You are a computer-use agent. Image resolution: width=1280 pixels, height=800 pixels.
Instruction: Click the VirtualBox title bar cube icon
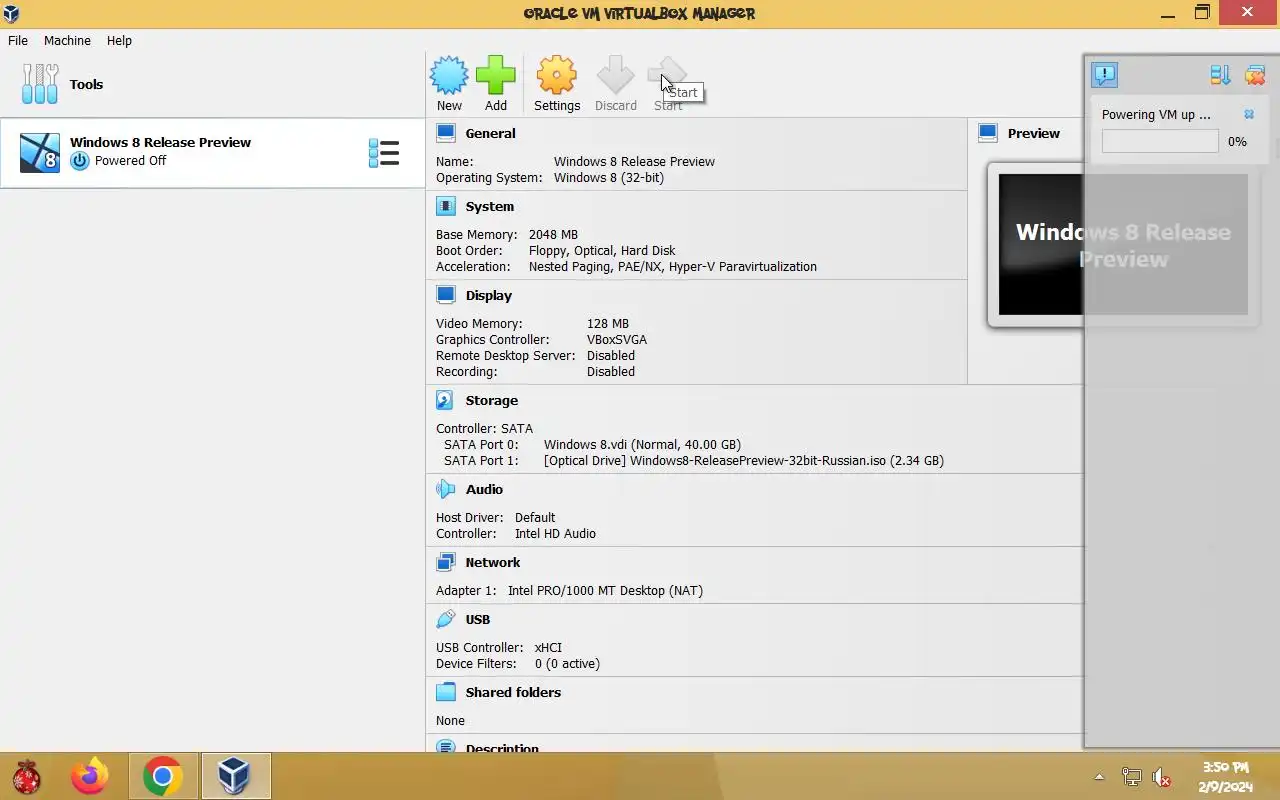(11, 13)
